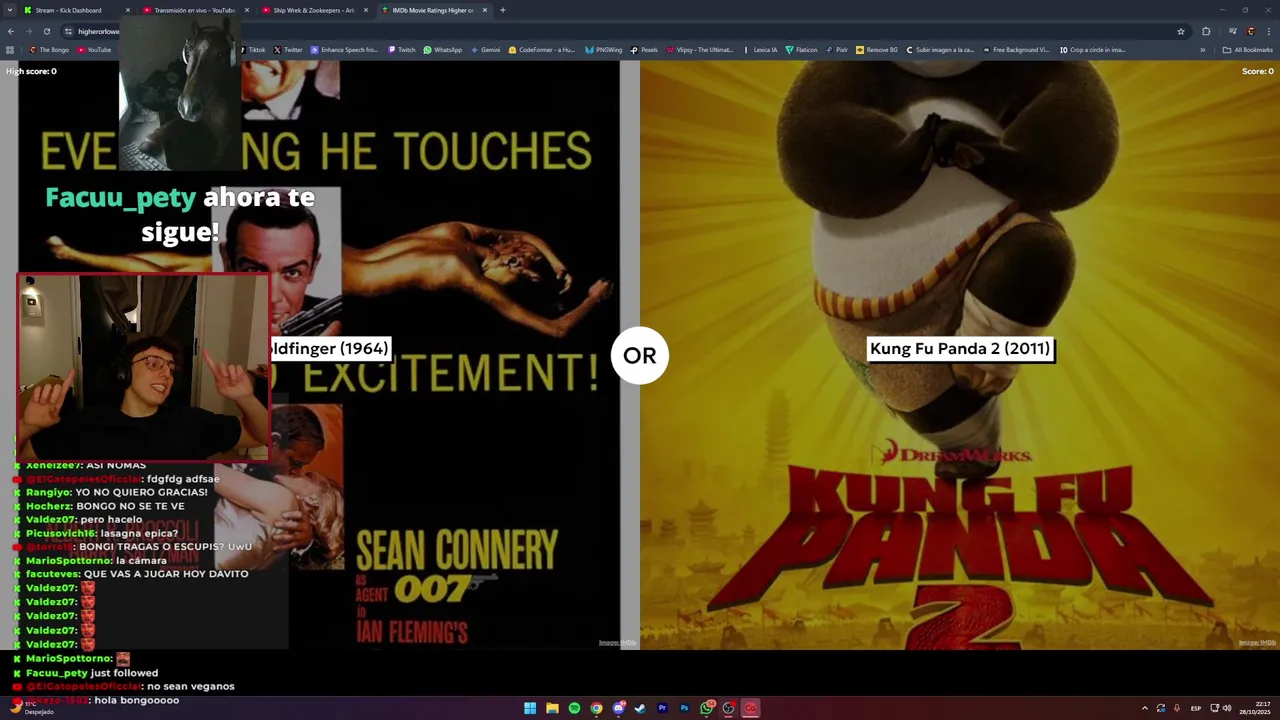
Task: Open the weather widget showing Despejado
Action: coord(30,707)
